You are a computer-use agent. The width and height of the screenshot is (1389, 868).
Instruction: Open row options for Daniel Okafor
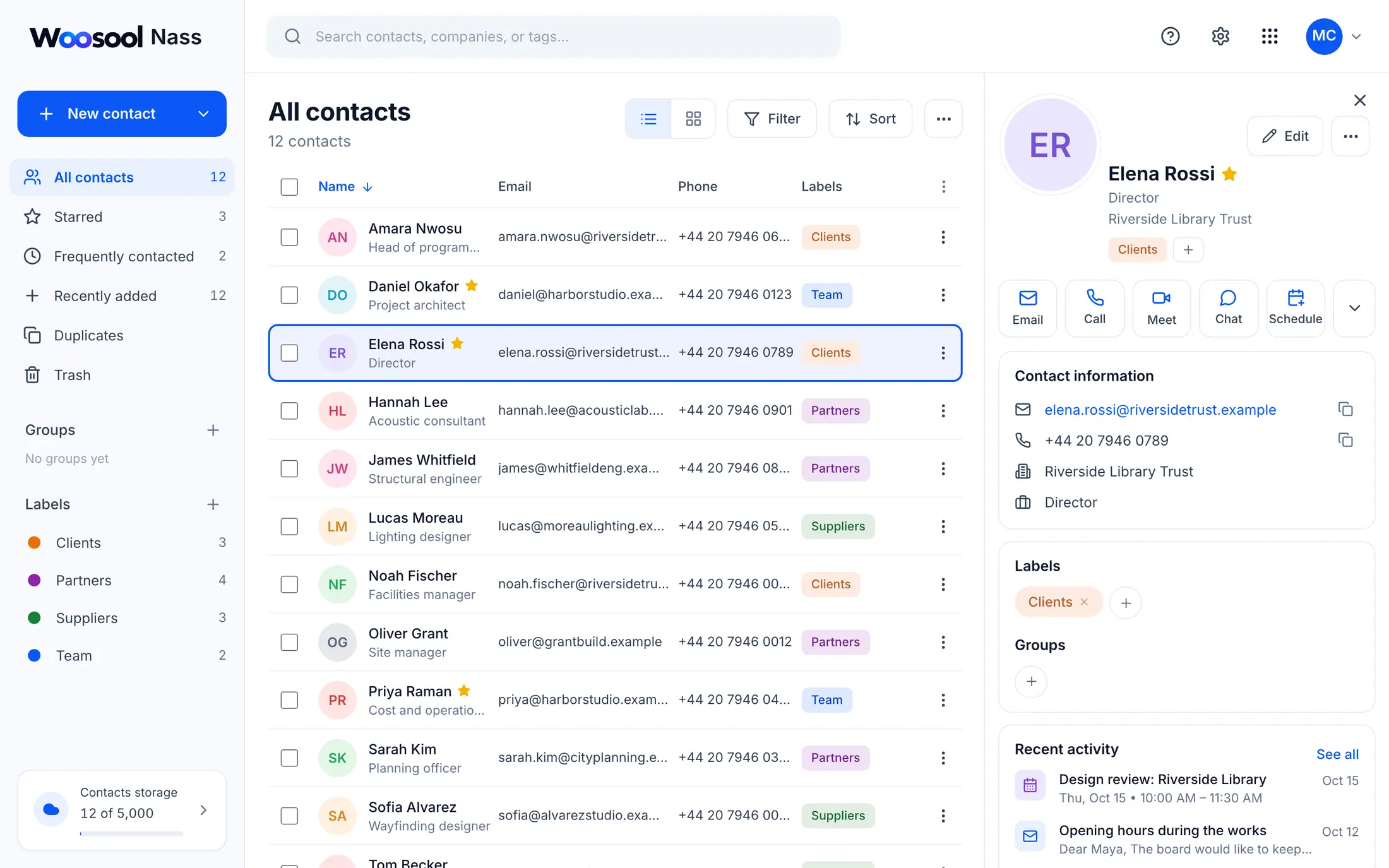click(x=943, y=295)
